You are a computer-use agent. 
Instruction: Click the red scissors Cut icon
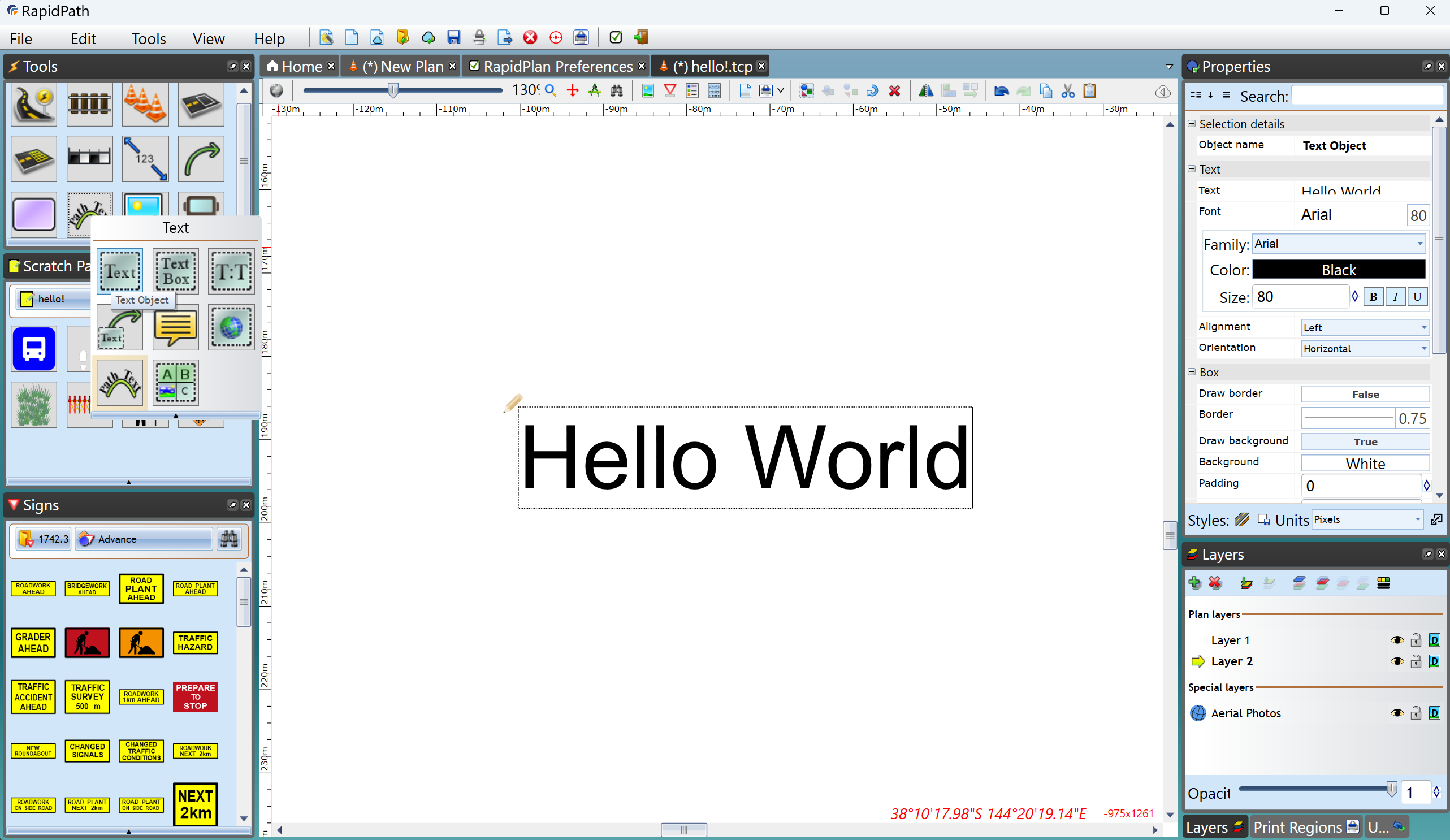click(1068, 91)
